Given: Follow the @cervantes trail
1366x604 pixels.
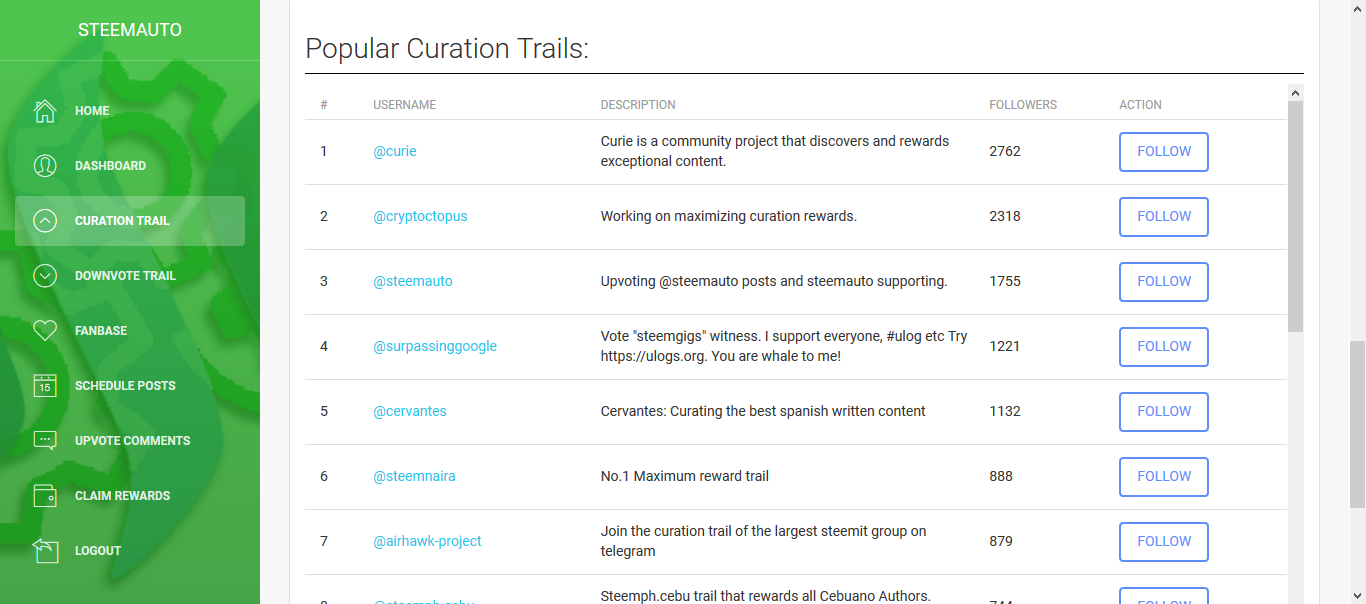Looking at the screenshot, I should 1163,412.
